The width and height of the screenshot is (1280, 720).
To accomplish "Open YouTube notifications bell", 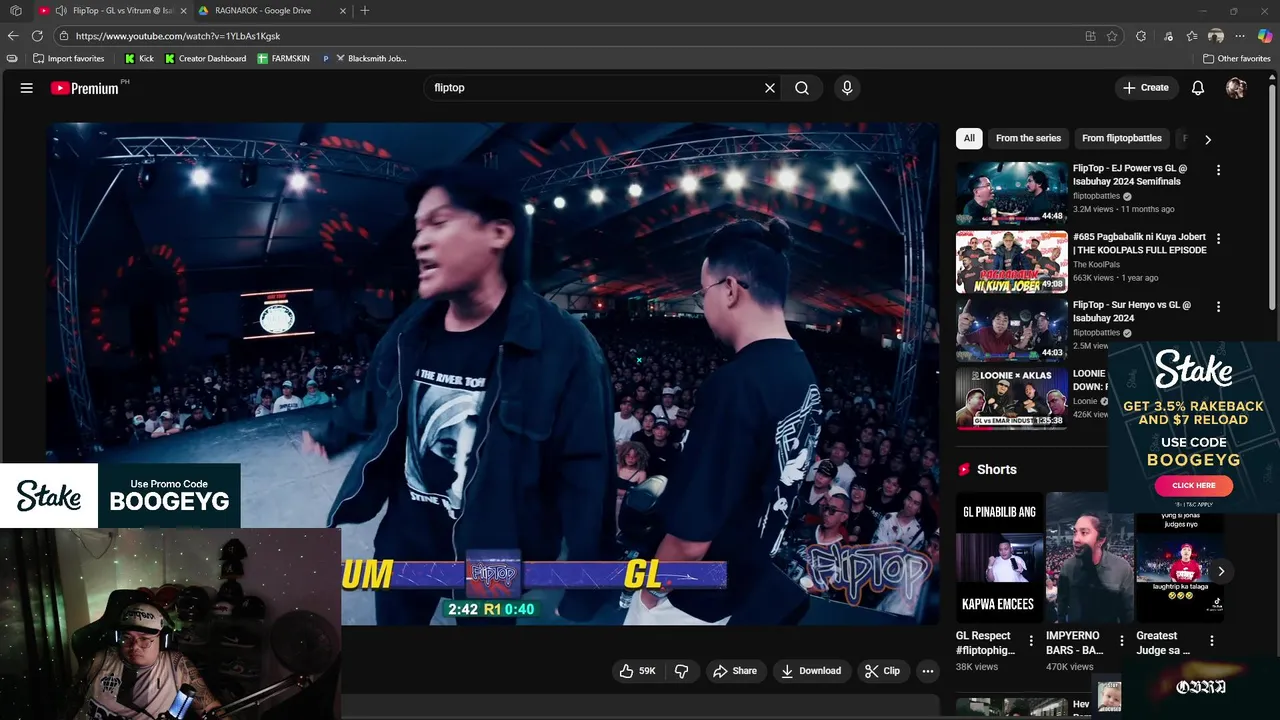I will pos(1198,88).
